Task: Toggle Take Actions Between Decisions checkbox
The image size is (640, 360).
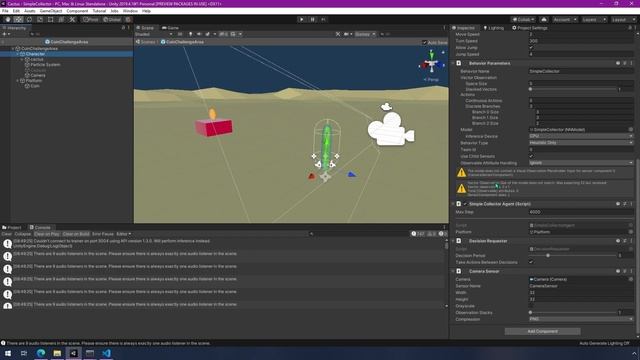Action: pos(531,262)
